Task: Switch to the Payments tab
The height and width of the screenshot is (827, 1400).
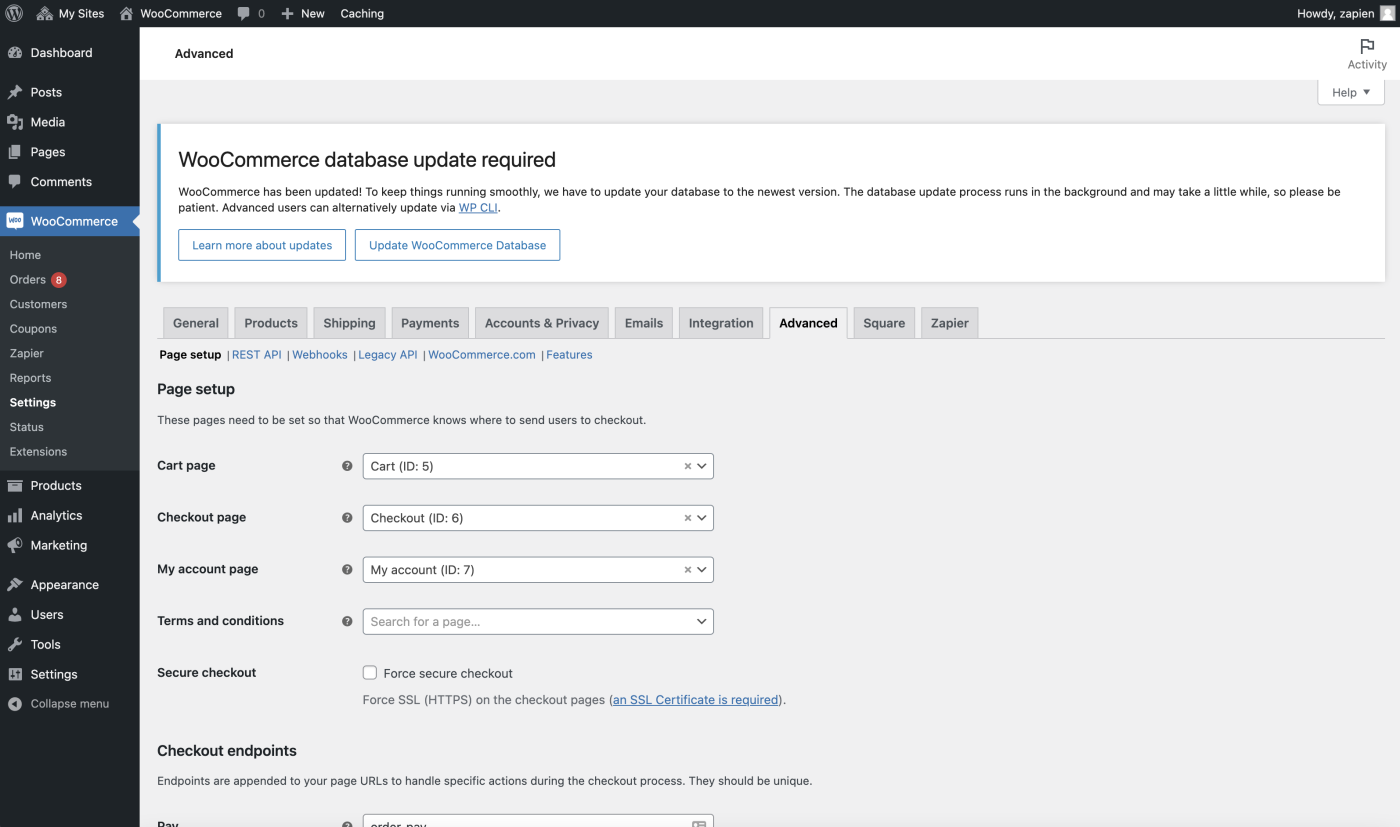Action: coord(430,323)
